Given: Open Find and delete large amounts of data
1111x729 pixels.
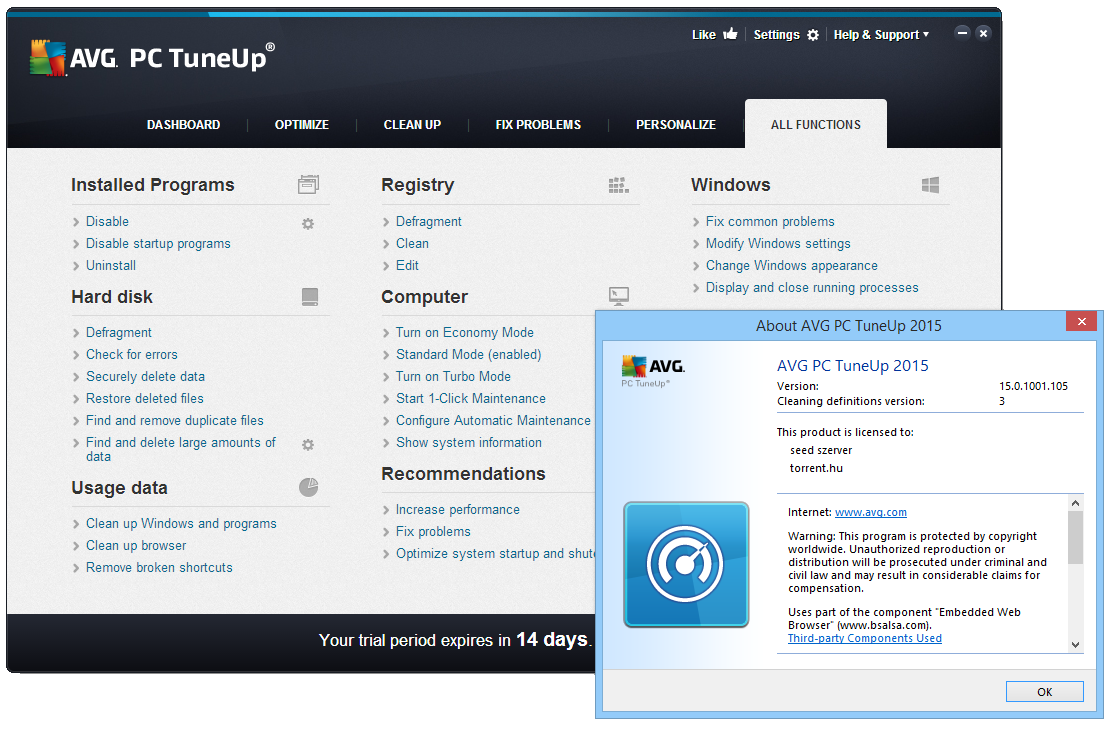Looking at the screenshot, I should (181, 449).
